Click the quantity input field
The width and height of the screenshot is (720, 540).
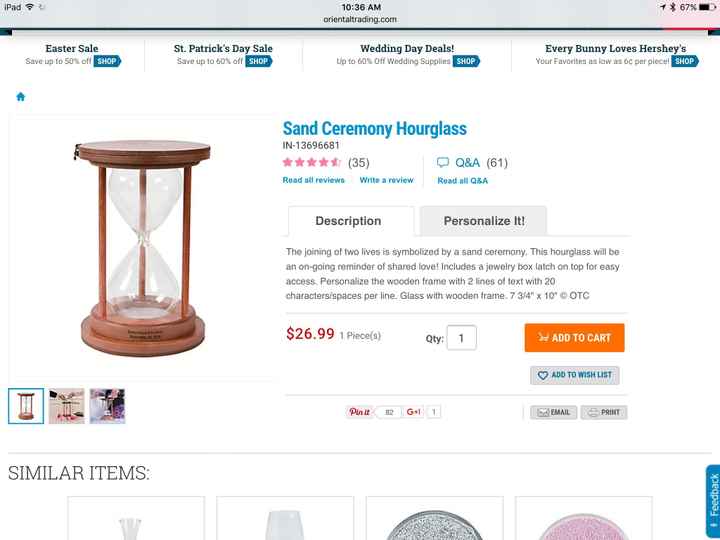(461, 338)
